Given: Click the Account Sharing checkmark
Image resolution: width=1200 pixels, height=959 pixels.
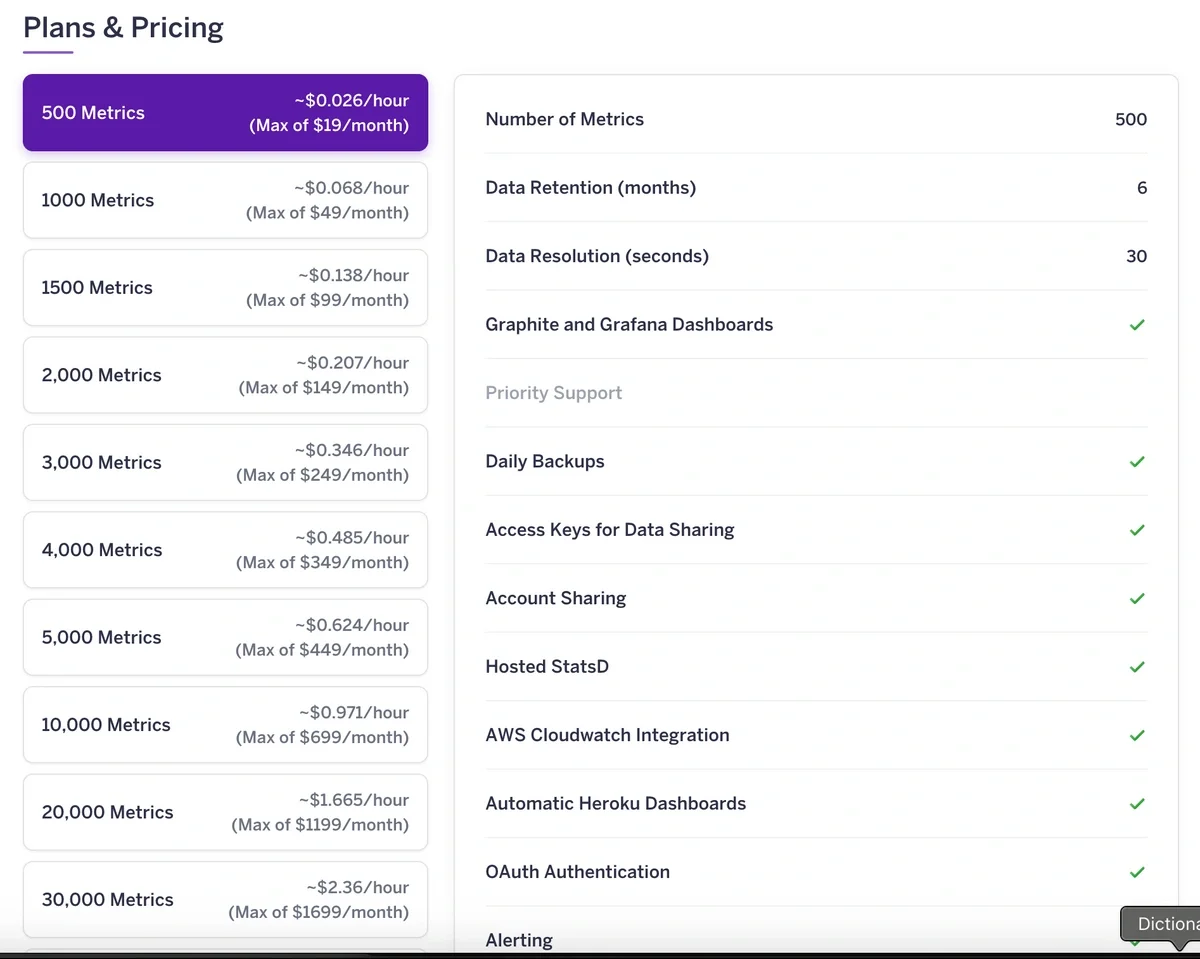Looking at the screenshot, I should [x=1137, y=598].
